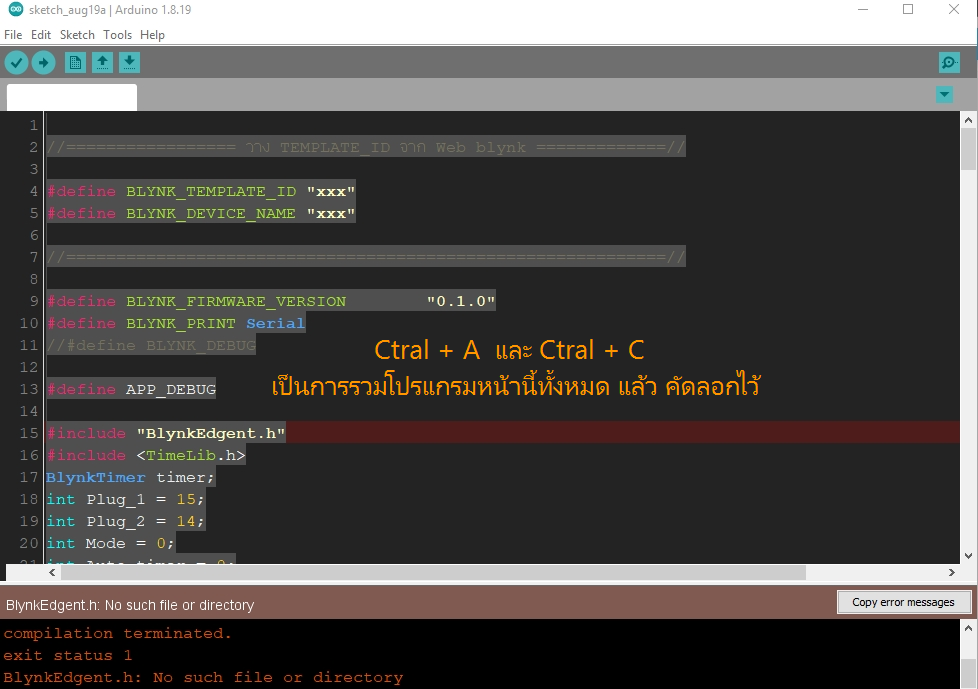Click BLYNK_PRINT on line 10

coord(181,323)
